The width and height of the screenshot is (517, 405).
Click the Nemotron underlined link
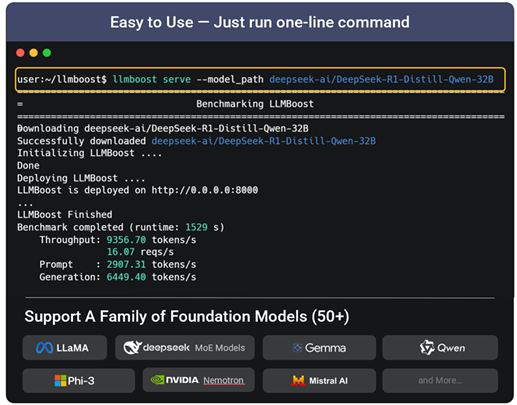pos(224,380)
